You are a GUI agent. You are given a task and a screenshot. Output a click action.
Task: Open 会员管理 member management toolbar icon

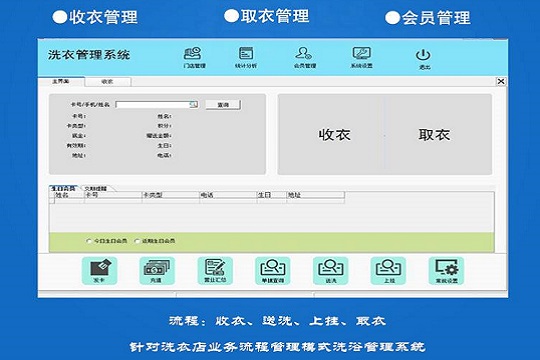[x=304, y=57]
